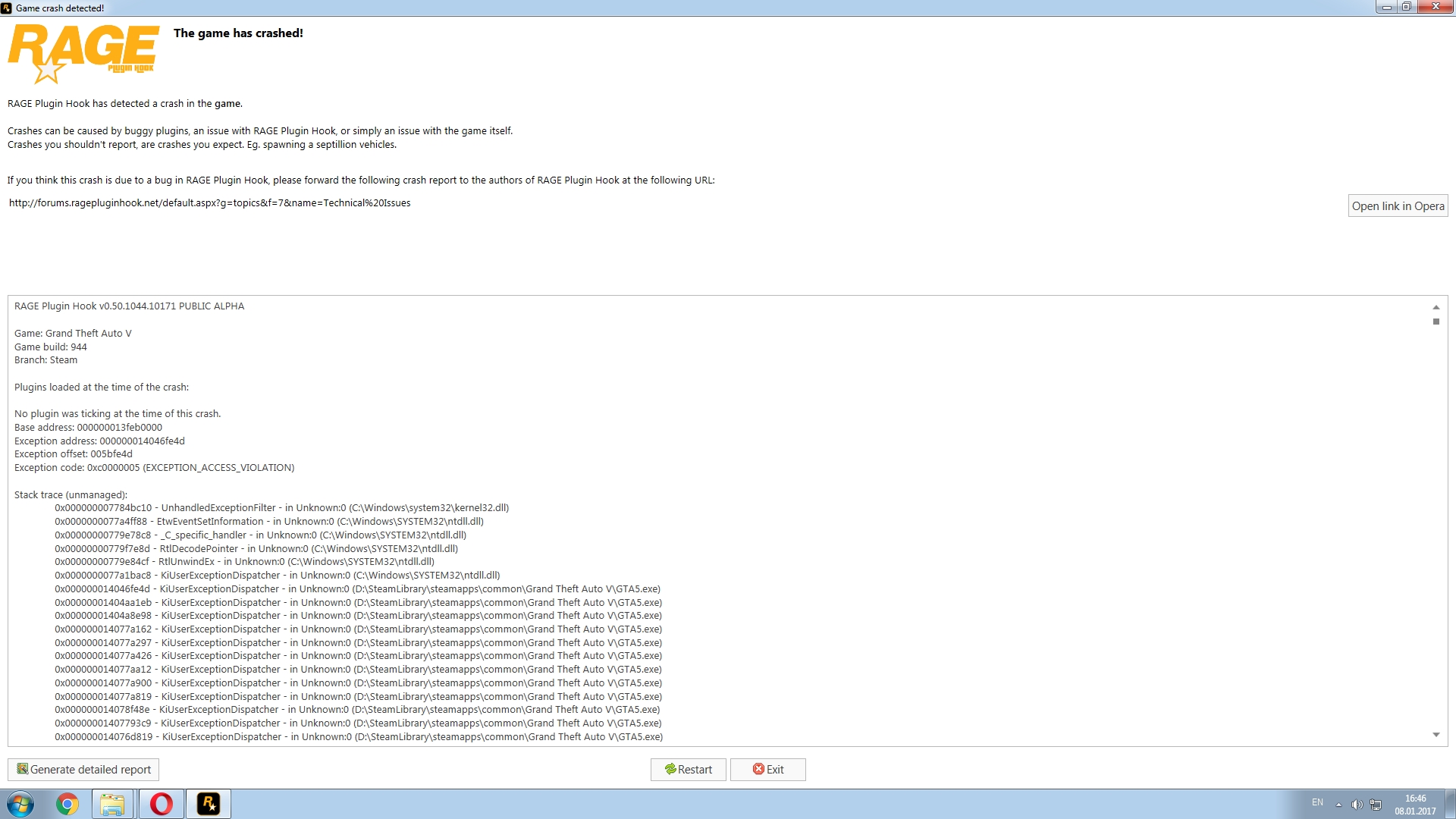
Task: Click the RAGE Plugin Hook logo
Action: point(83,52)
